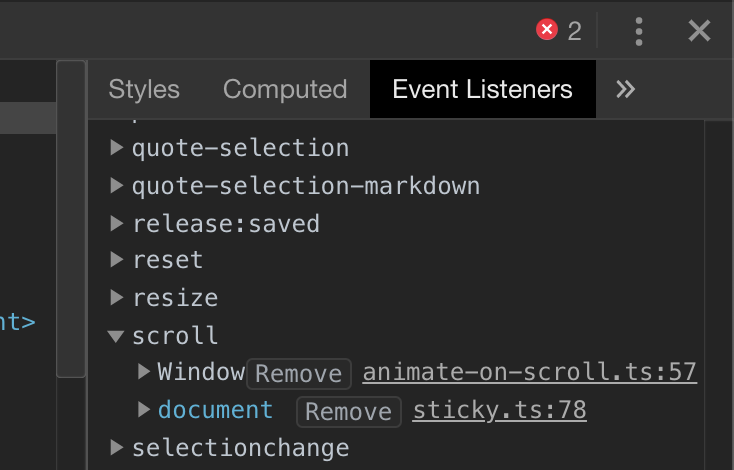This screenshot has width=734, height=470.
Task: Select the Event Listeners tab
Action: (x=483, y=89)
